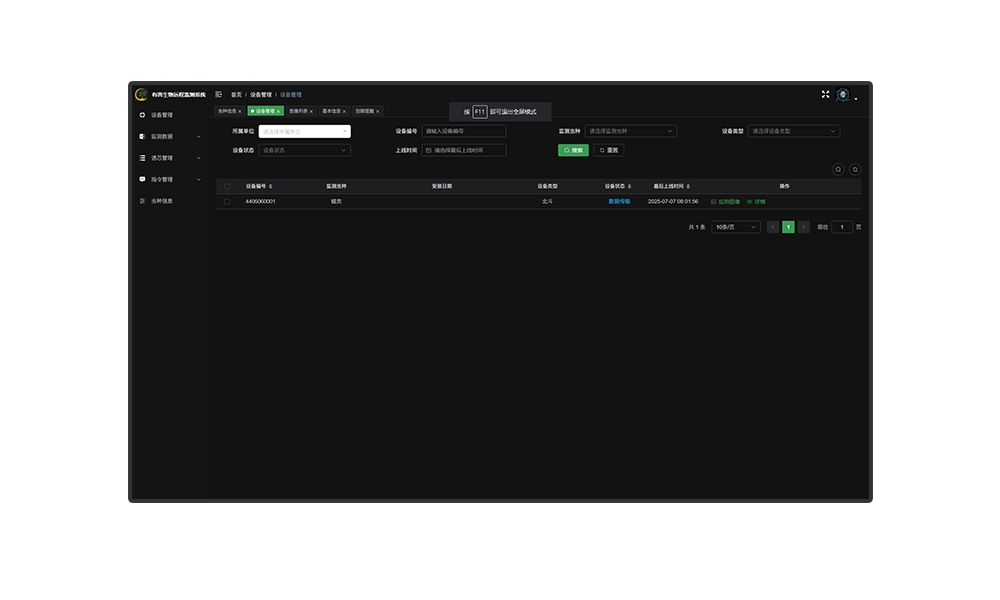Toggle the sidebar collapse icon beside breadcrumb
The image size is (1000, 600).
point(219,94)
